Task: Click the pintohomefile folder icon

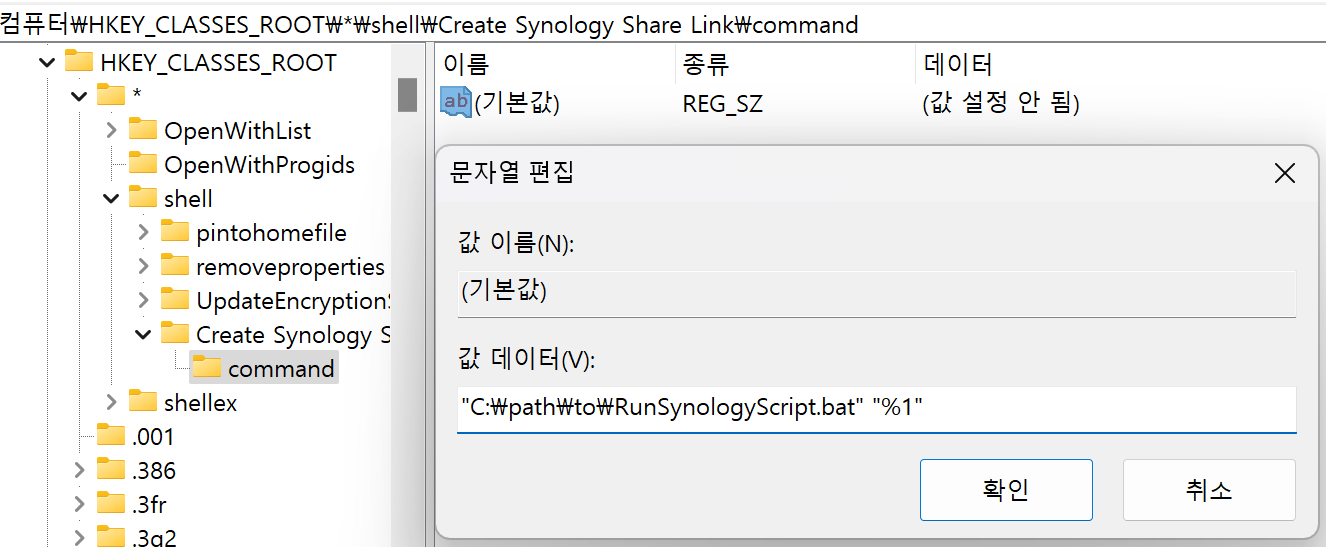Action: click(x=175, y=232)
